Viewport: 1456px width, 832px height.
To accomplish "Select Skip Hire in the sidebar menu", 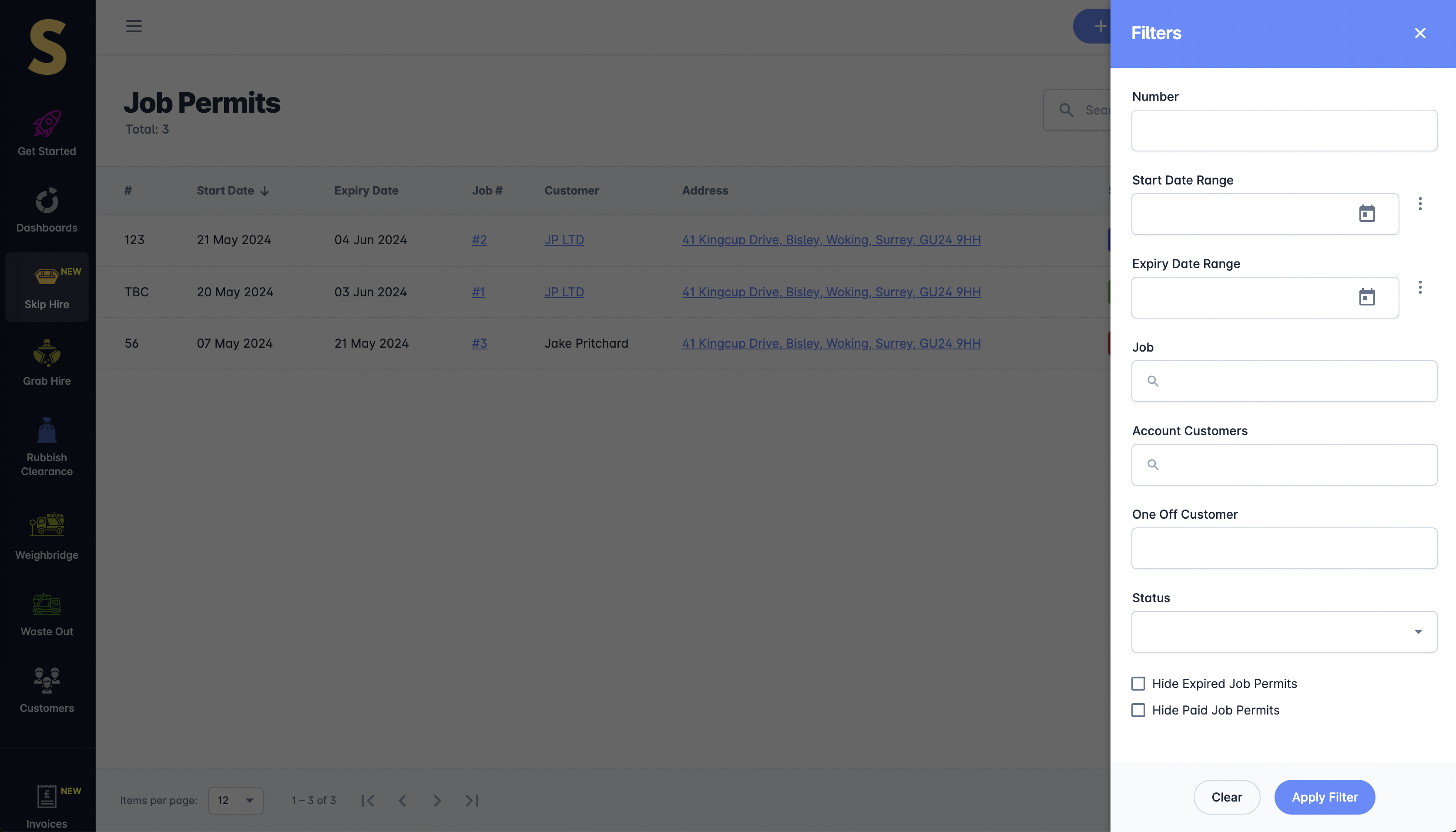I will (x=47, y=287).
